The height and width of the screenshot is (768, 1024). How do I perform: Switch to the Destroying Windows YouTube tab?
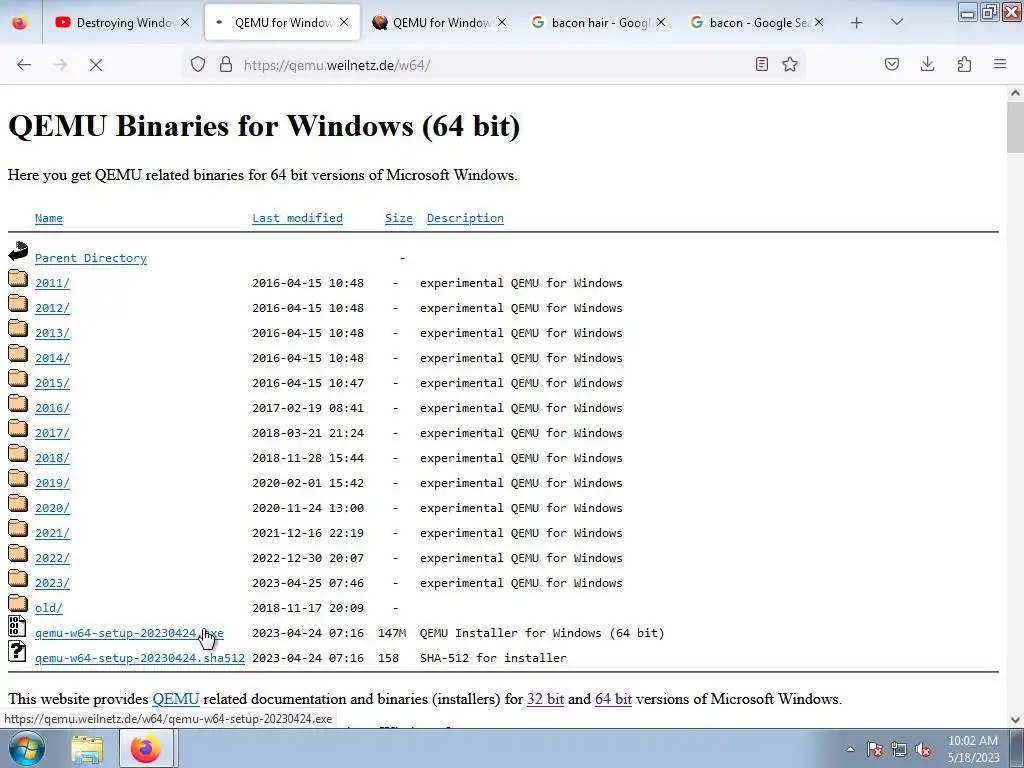click(x=122, y=22)
